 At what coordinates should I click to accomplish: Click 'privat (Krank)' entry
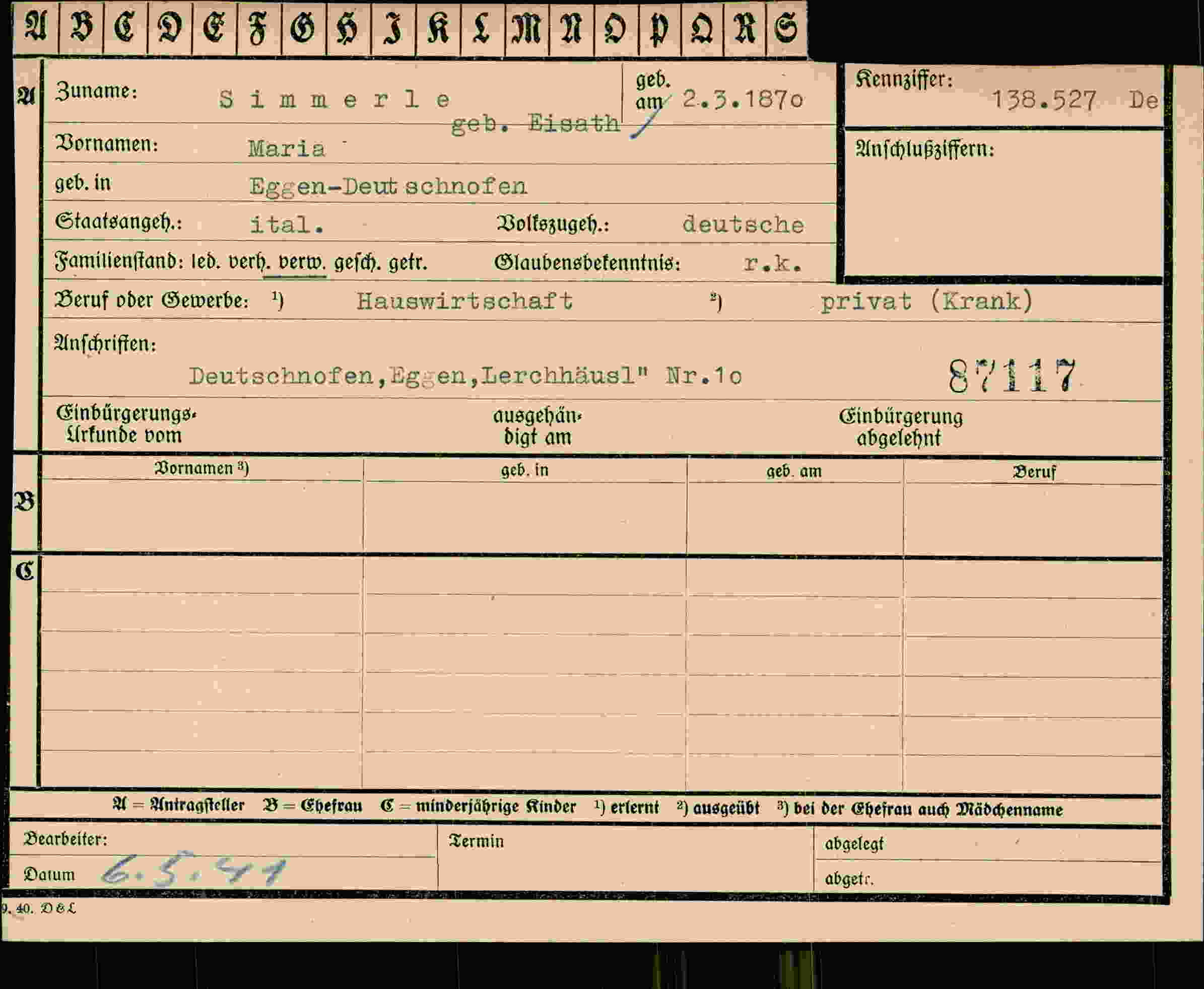[x=926, y=301]
